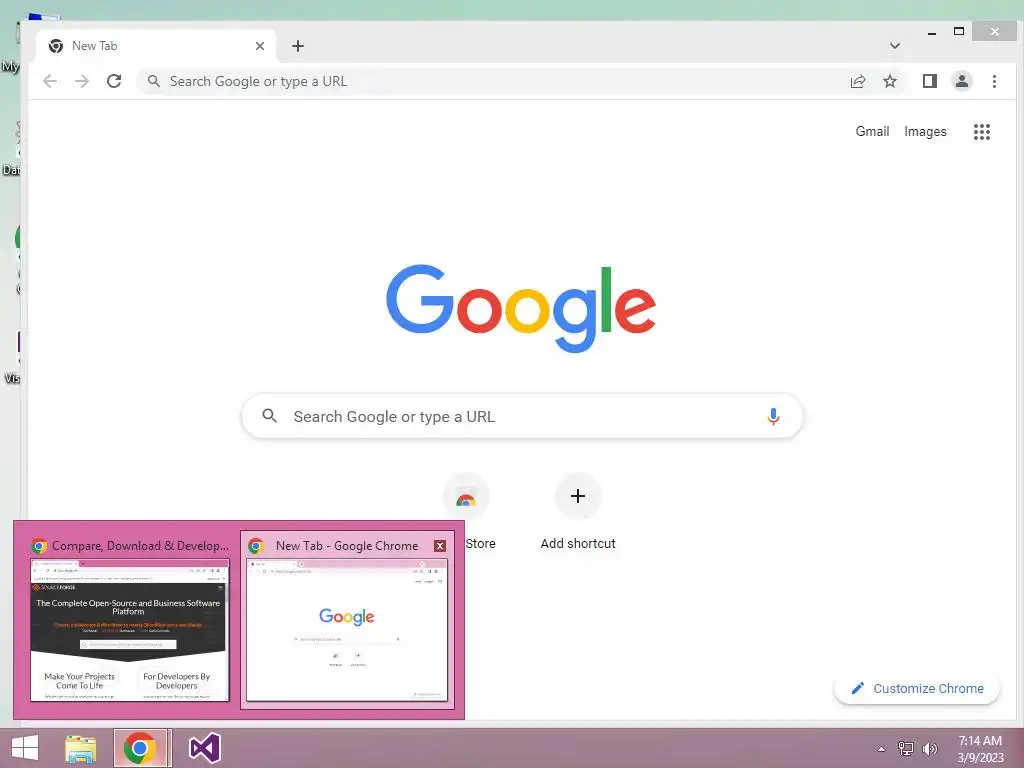Open the share this page icon

click(857, 81)
